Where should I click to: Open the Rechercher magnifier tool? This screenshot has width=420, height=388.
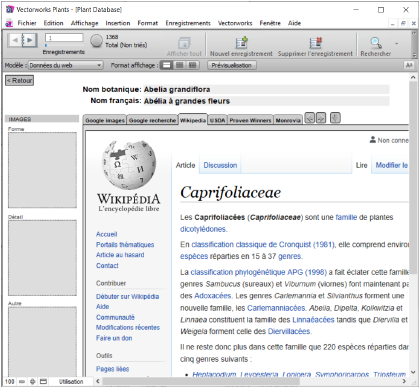pyautogui.click(x=376, y=43)
